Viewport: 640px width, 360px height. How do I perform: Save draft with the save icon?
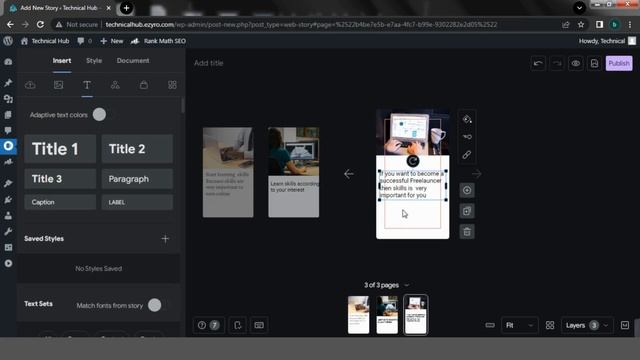pos(594,63)
